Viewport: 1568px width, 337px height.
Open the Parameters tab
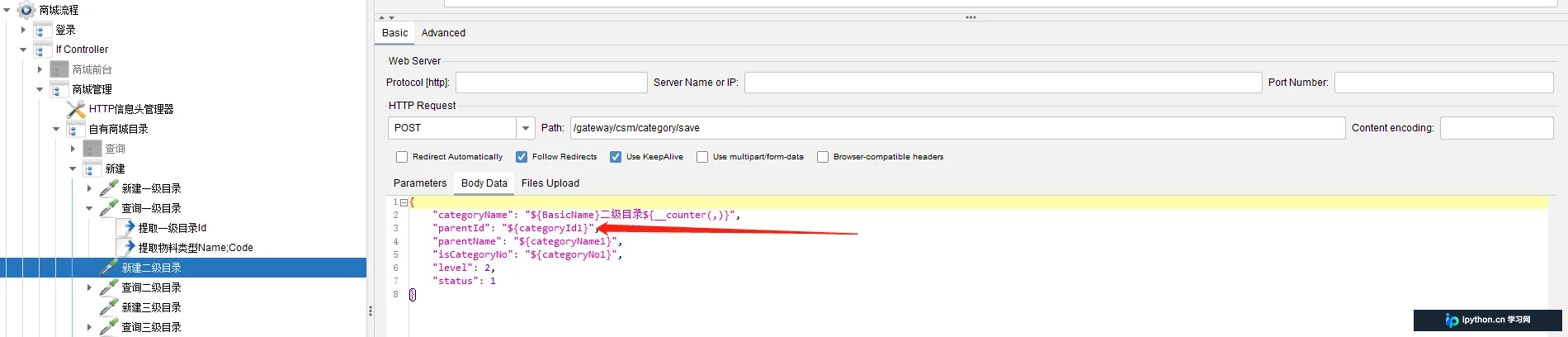(420, 183)
